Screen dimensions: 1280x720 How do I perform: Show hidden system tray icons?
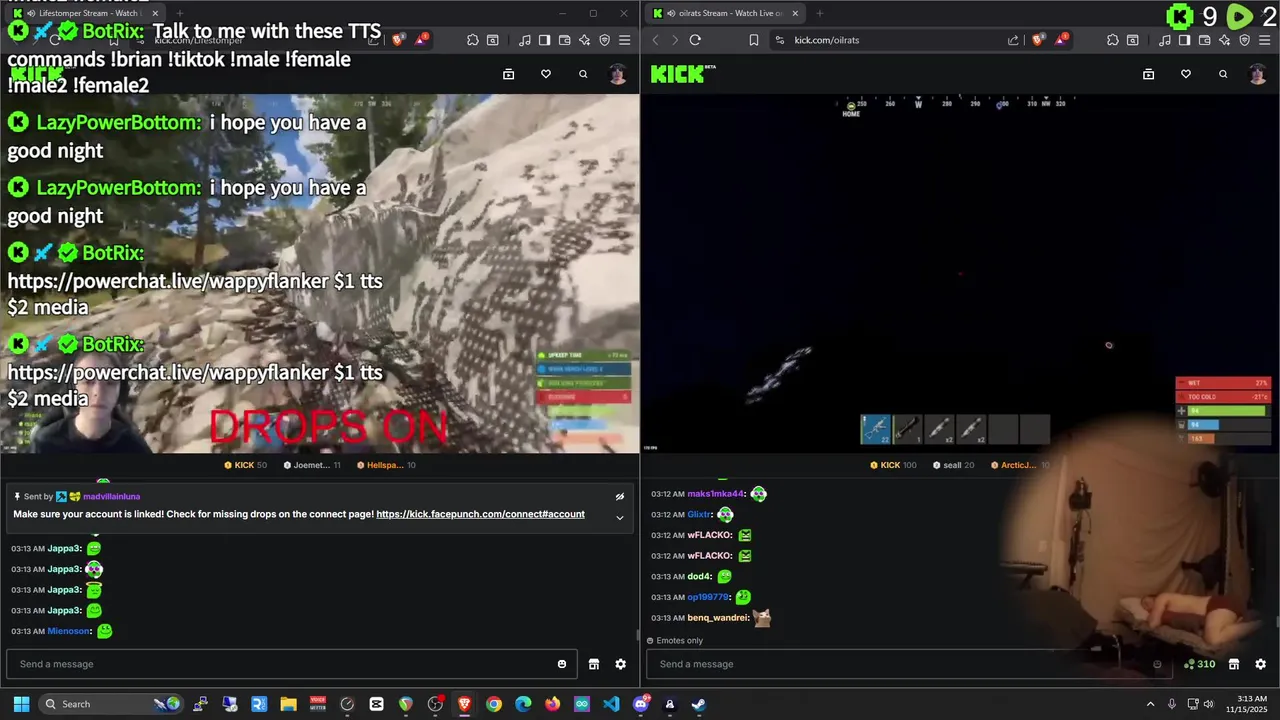point(1150,704)
